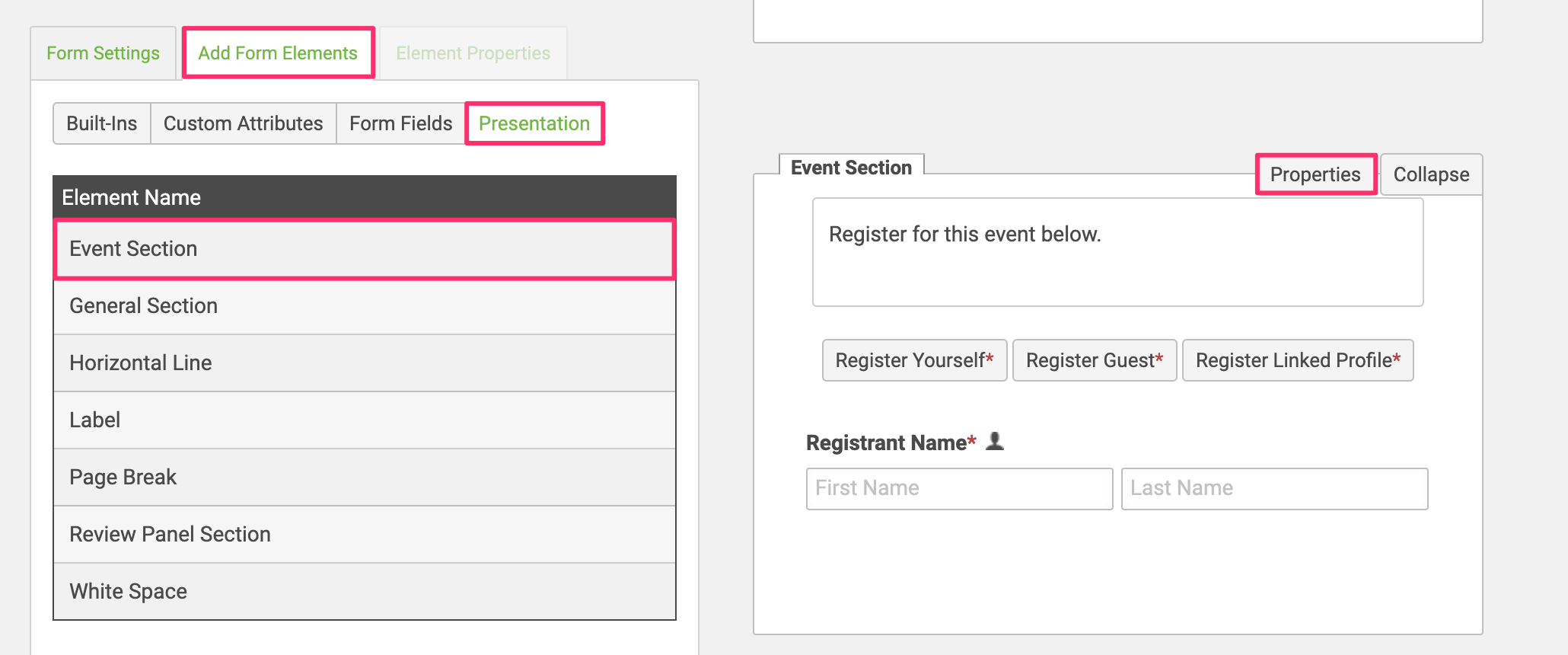1568x655 pixels.
Task: Open the Form Settings tab
Action: [x=103, y=53]
